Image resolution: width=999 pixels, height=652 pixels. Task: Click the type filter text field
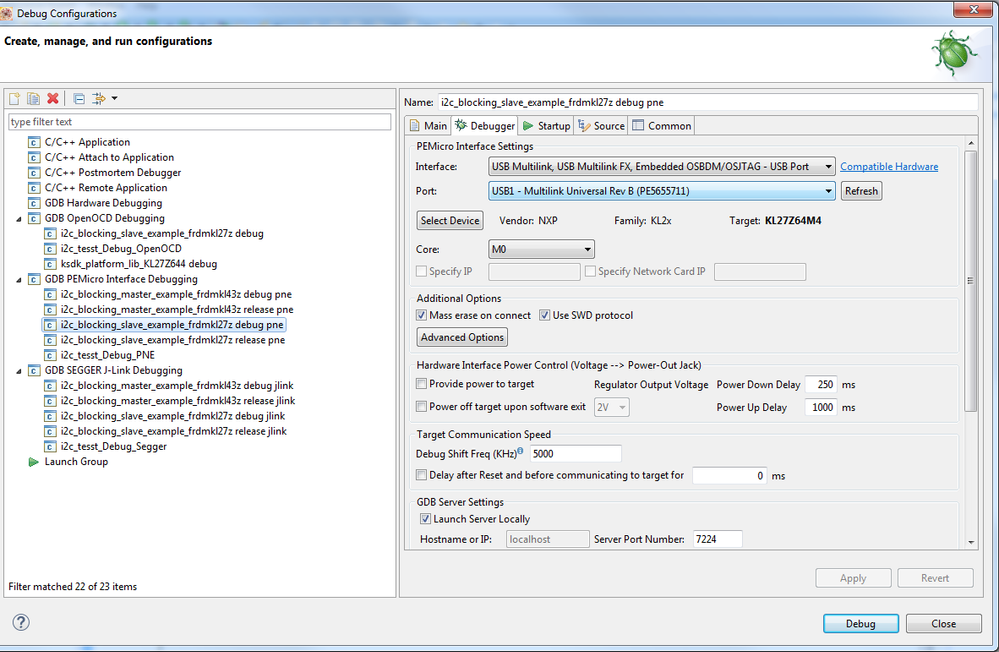(199, 122)
